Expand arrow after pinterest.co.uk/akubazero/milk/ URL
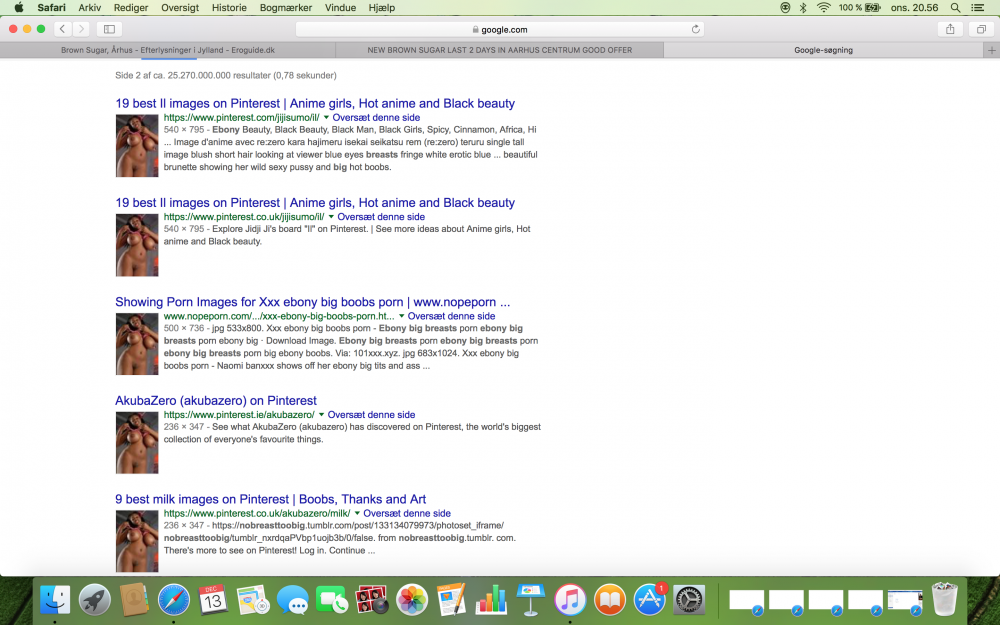The image size is (1000, 625). [x=357, y=513]
